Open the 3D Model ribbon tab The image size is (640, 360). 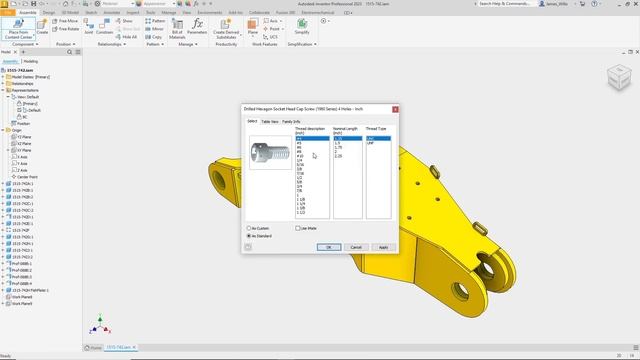70,13
